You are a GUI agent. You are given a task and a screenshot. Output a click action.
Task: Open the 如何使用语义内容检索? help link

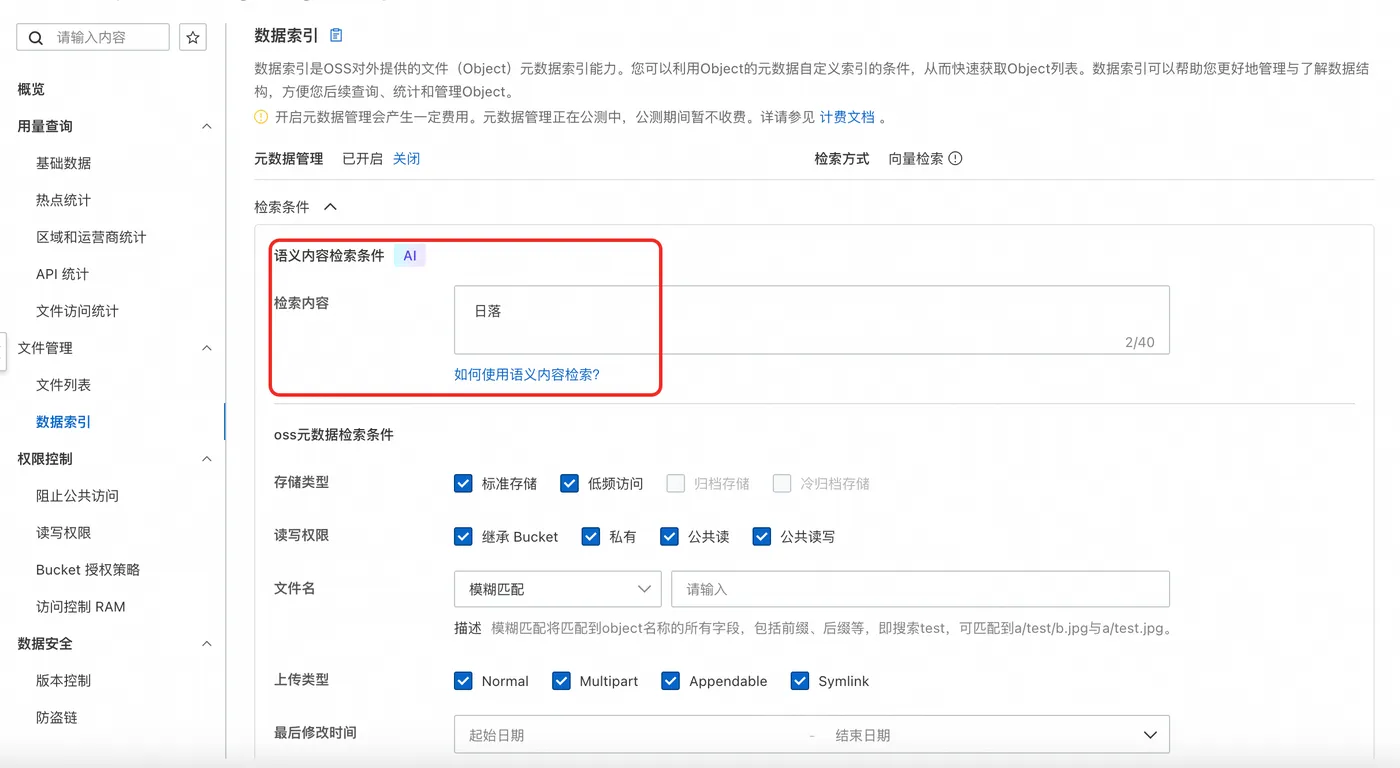pyautogui.click(x=527, y=375)
